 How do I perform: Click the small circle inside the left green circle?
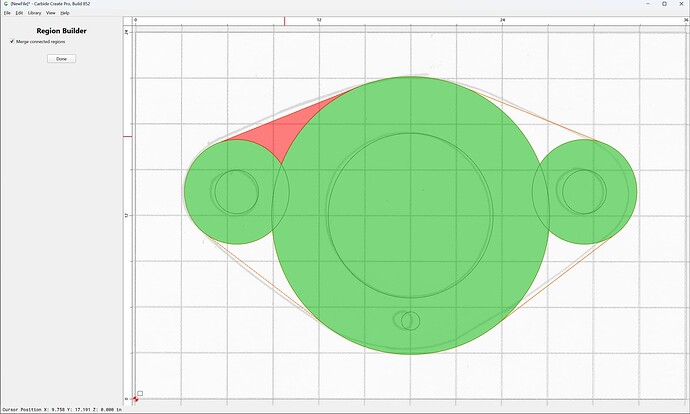(x=236, y=192)
